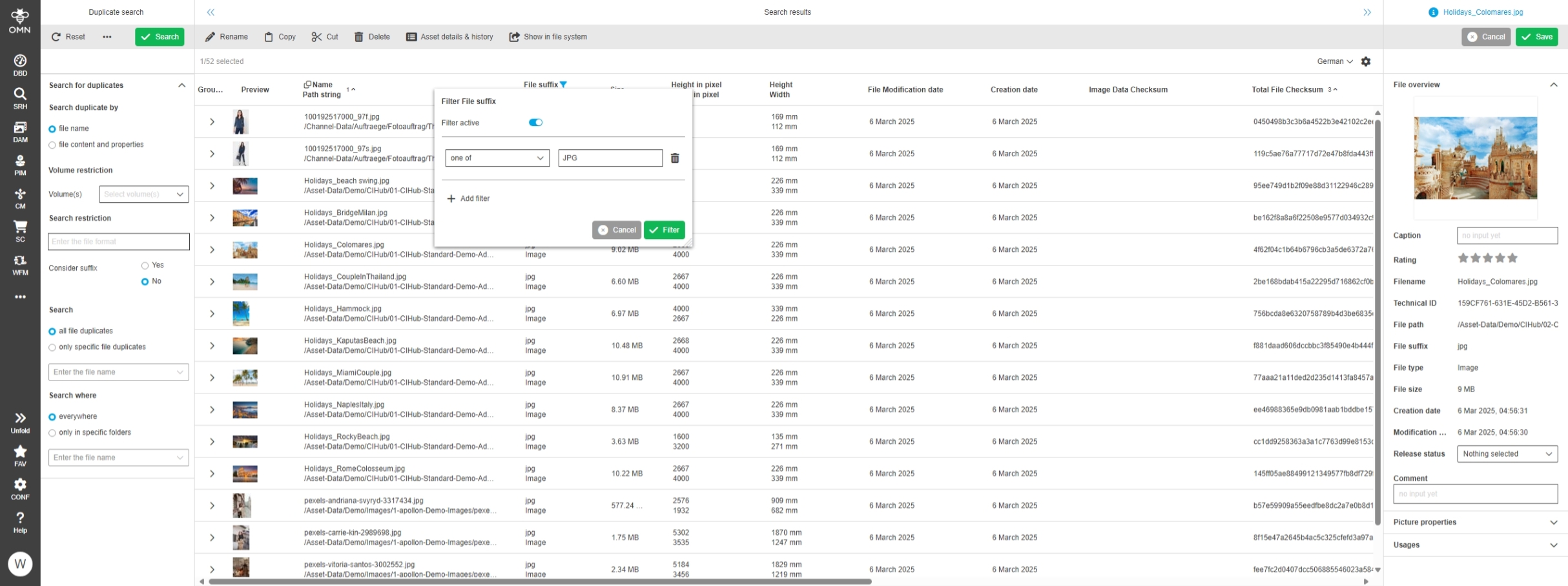Open the DAM module in sidebar
The width and height of the screenshot is (1568, 586).
pos(20,132)
